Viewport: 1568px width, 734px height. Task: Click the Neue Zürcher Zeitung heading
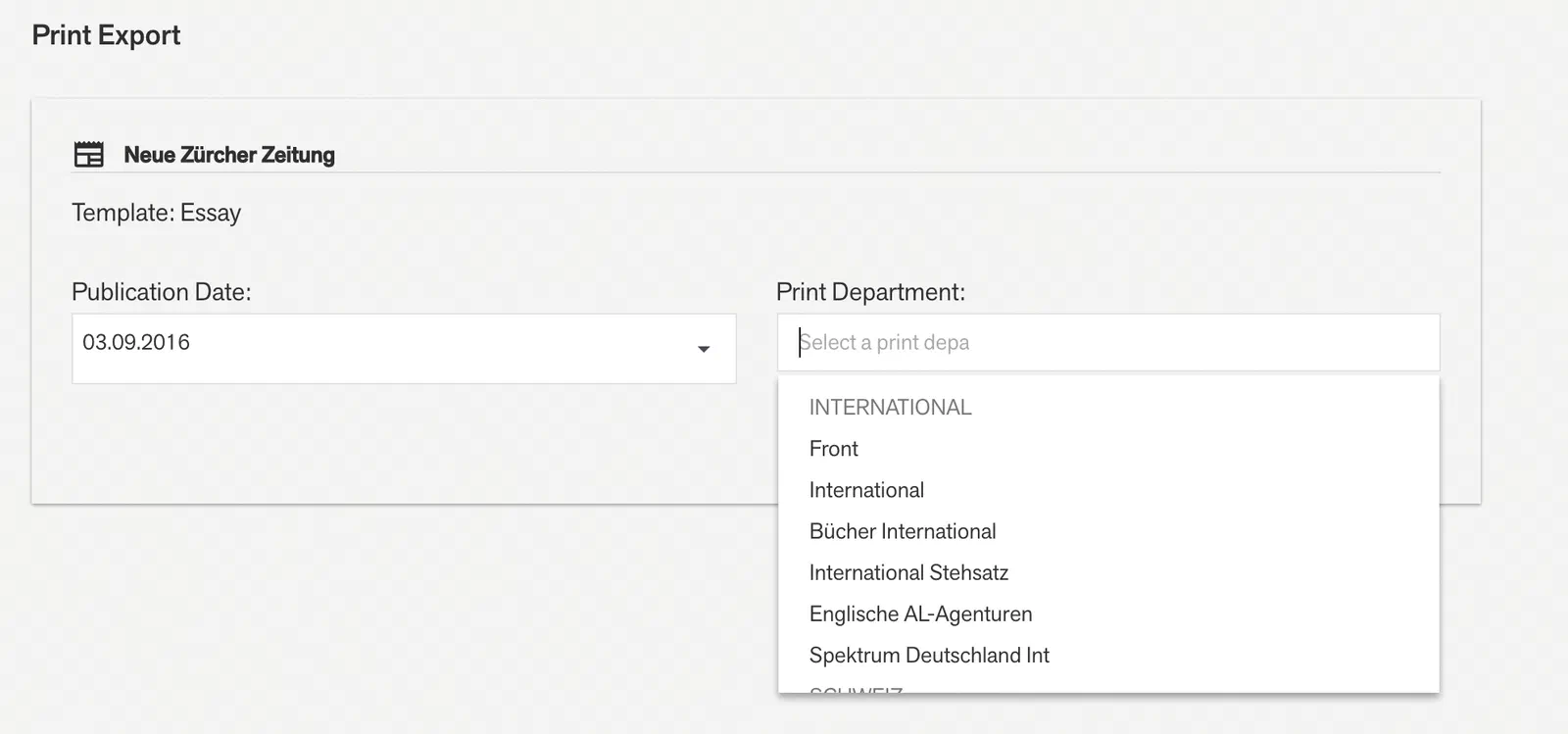click(229, 155)
